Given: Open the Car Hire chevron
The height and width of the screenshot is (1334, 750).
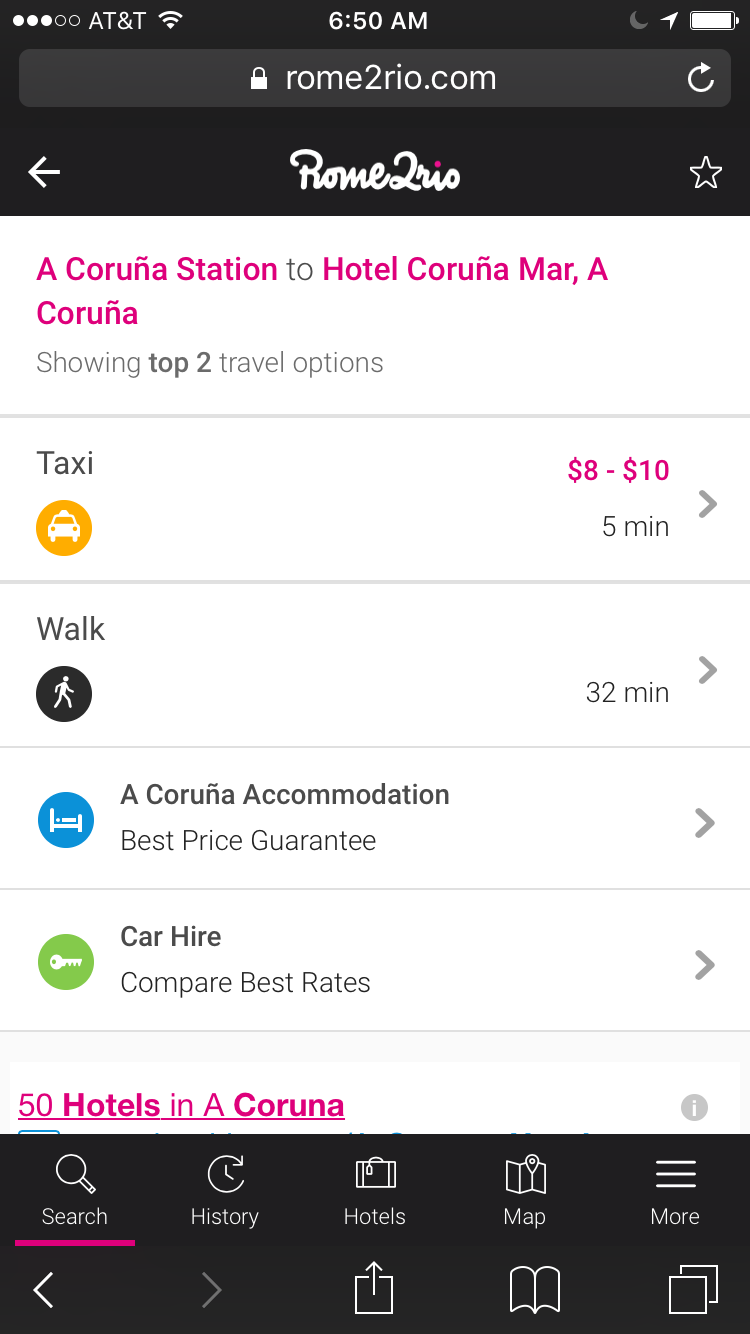Looking at the screenshot, I should tap(705, 964).
